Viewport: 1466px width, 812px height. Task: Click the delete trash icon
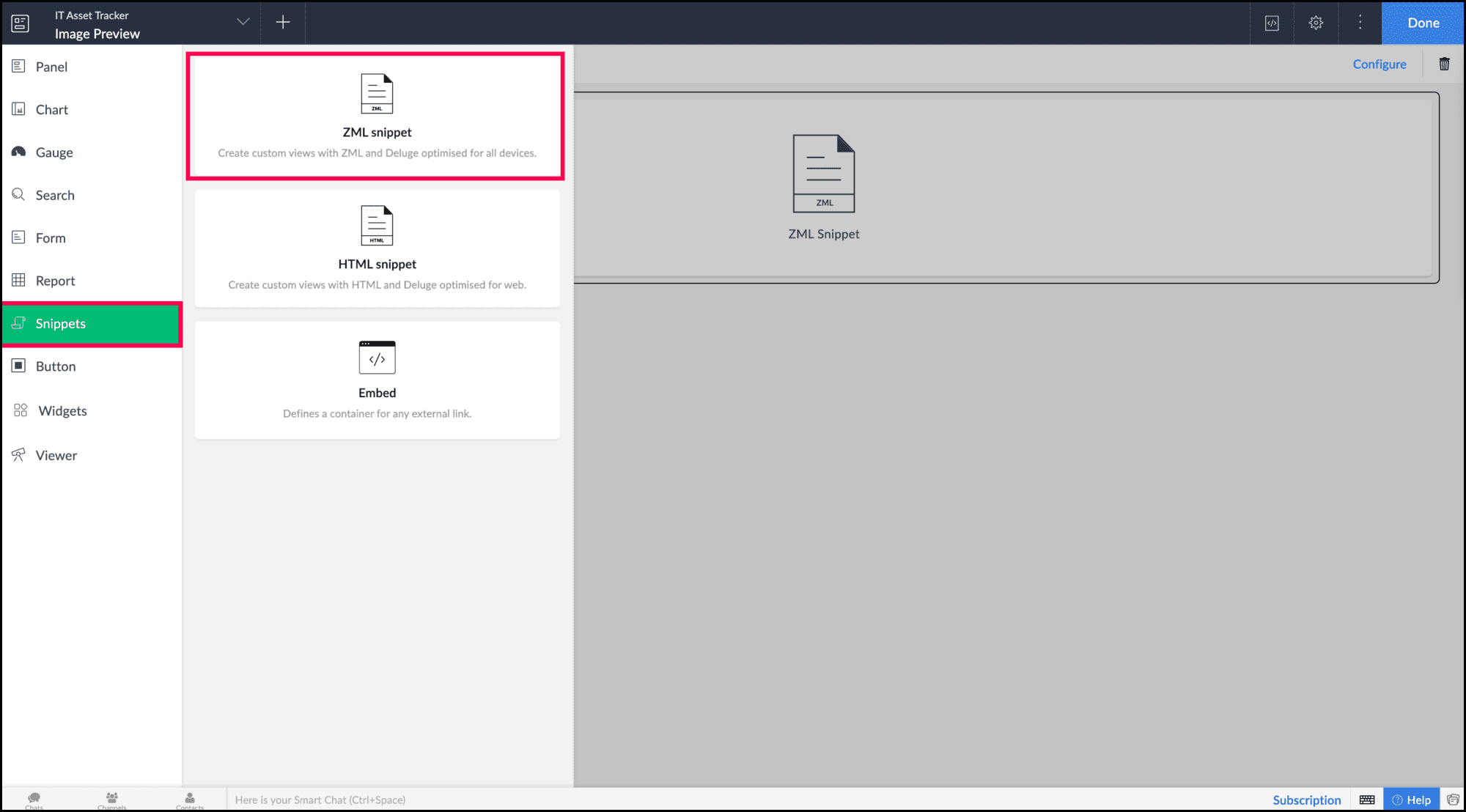(1444, 64)
